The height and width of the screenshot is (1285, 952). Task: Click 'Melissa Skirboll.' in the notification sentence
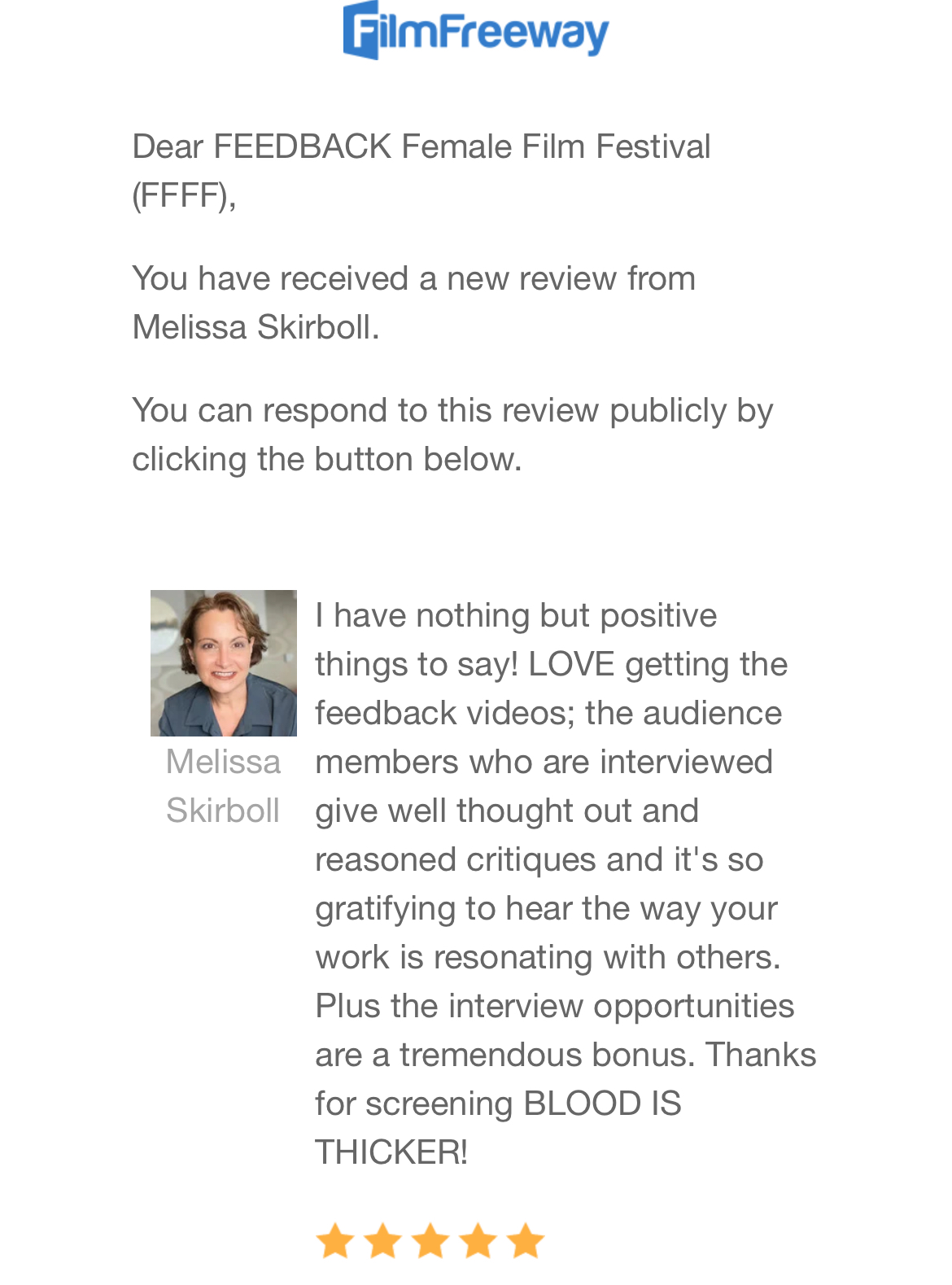point(255,328)
